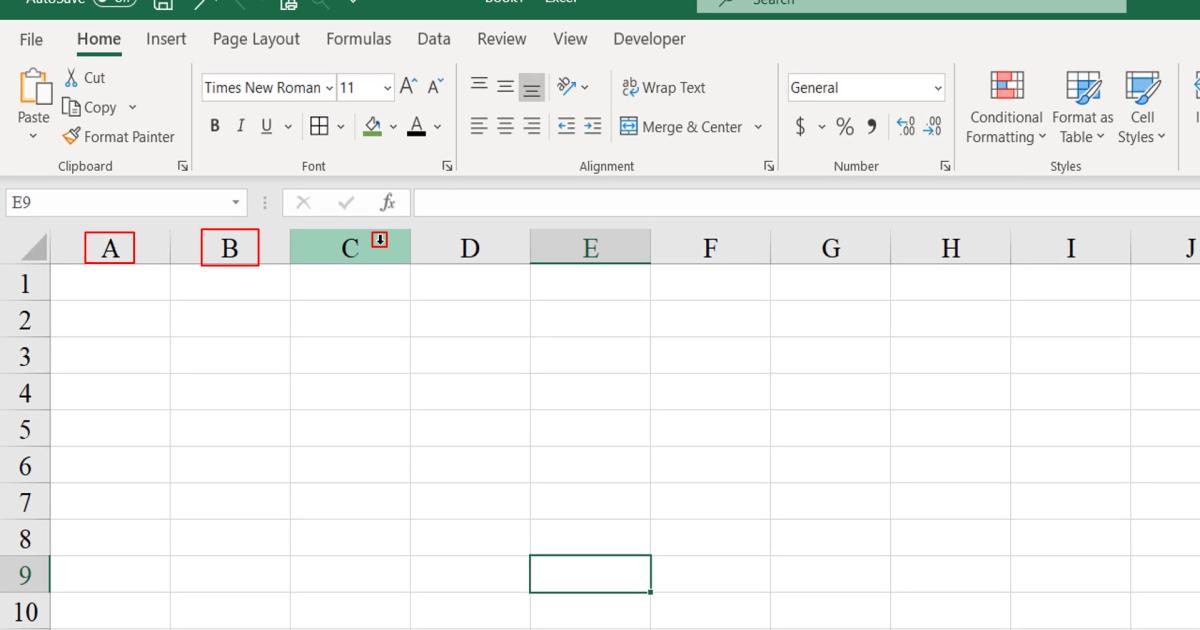The height and width of the screenshot is (630, 1200).
Task: Switch to the Developer ribbon tab
Action: tap(649, 38)
